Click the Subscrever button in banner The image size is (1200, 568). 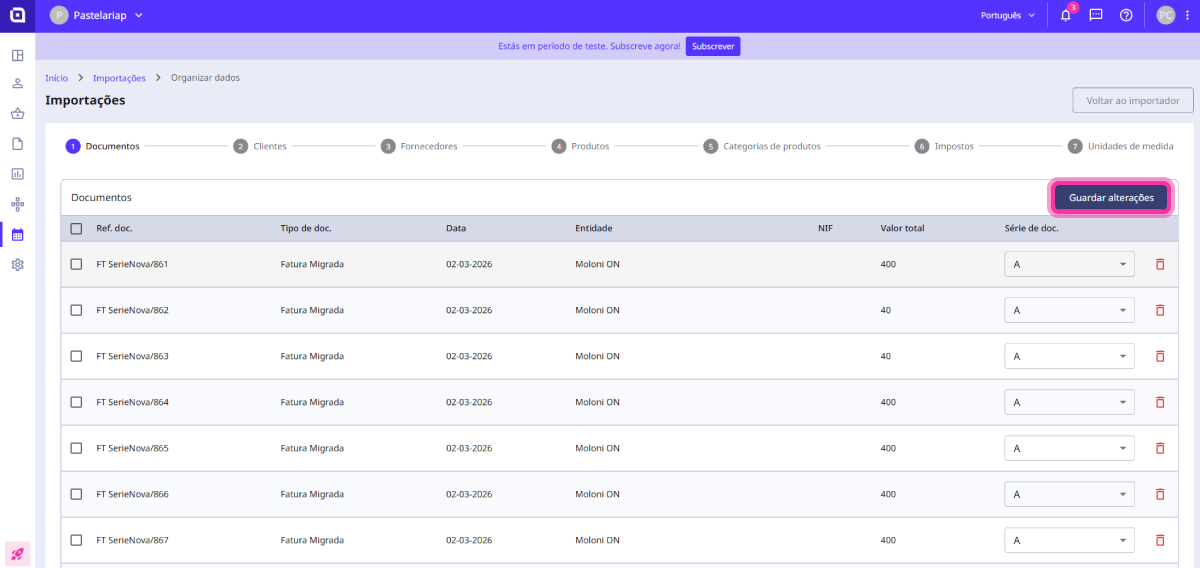point(713,47)
